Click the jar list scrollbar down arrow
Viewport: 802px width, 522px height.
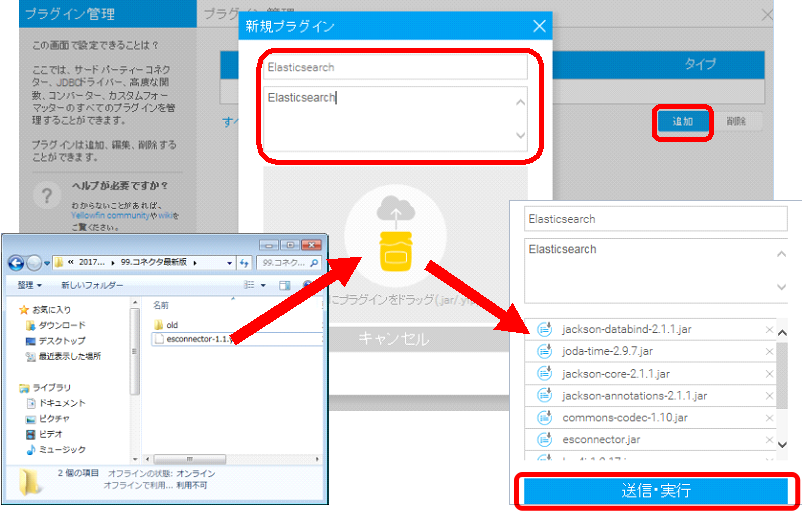coord(782,444)
